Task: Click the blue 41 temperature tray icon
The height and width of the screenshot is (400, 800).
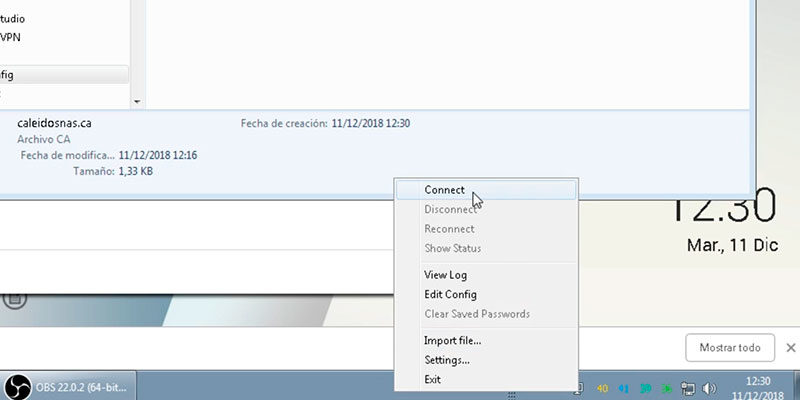Action: coord(623,388)
